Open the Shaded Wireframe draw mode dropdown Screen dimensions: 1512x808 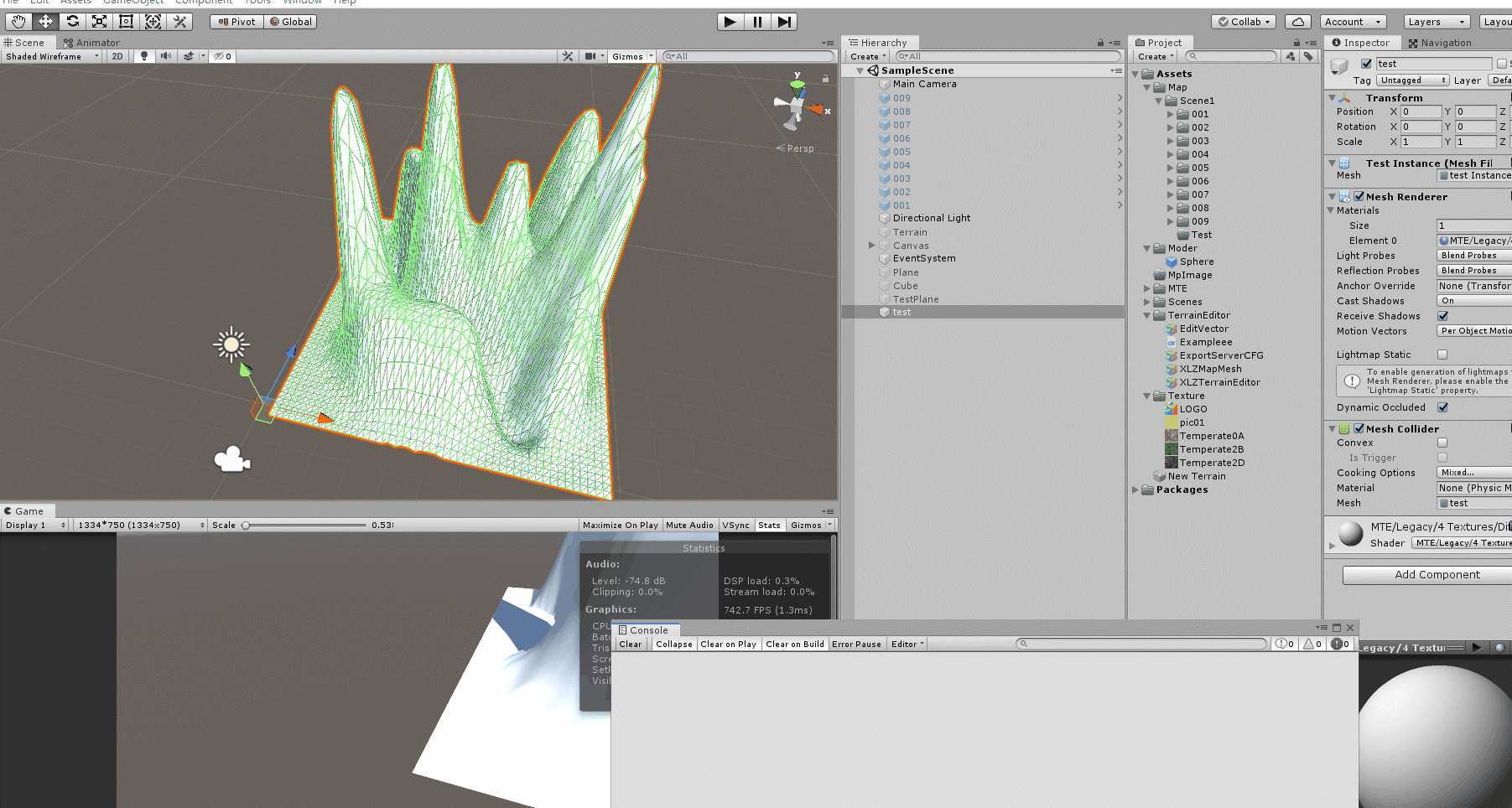pyautogui.click(x=50, y=56)
